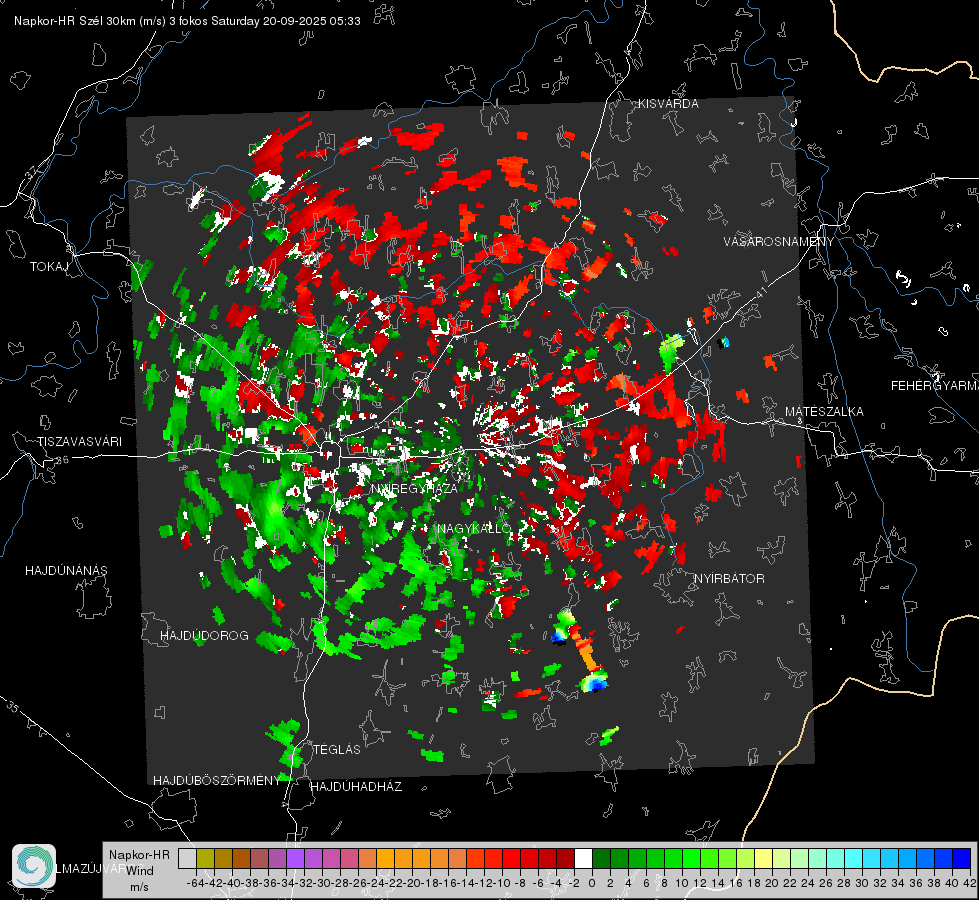
Task: Click the FEHÉRGYARMAT label at right edge
Action: [x=935, y=385]
